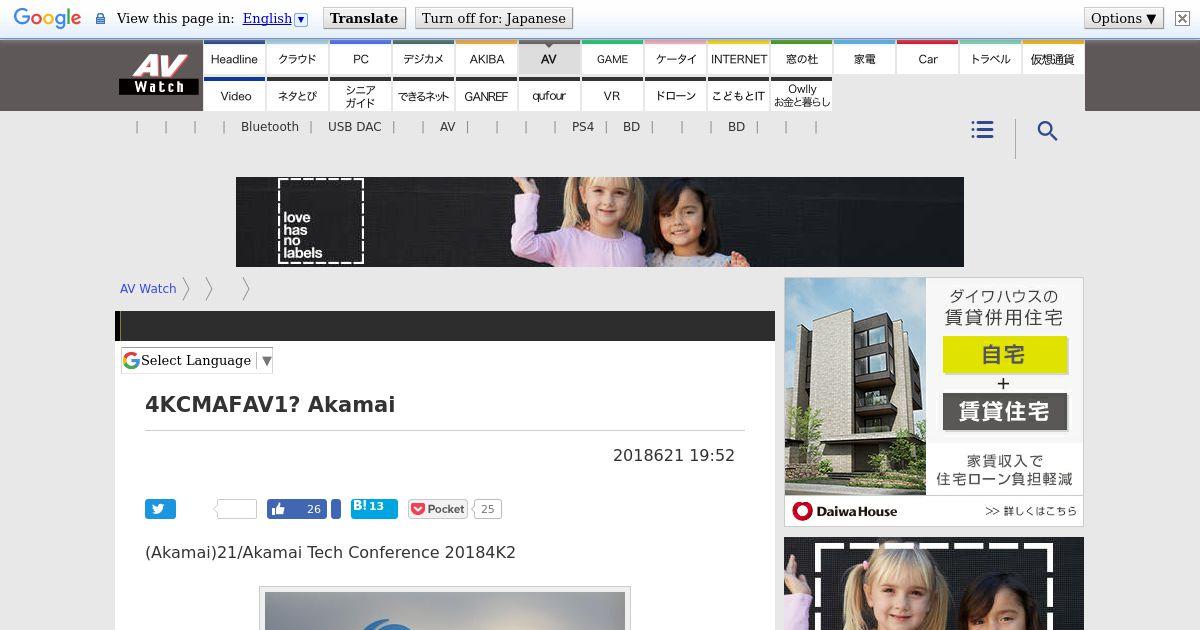Click Turn off for: Japanese button

(x=494, y=18)
